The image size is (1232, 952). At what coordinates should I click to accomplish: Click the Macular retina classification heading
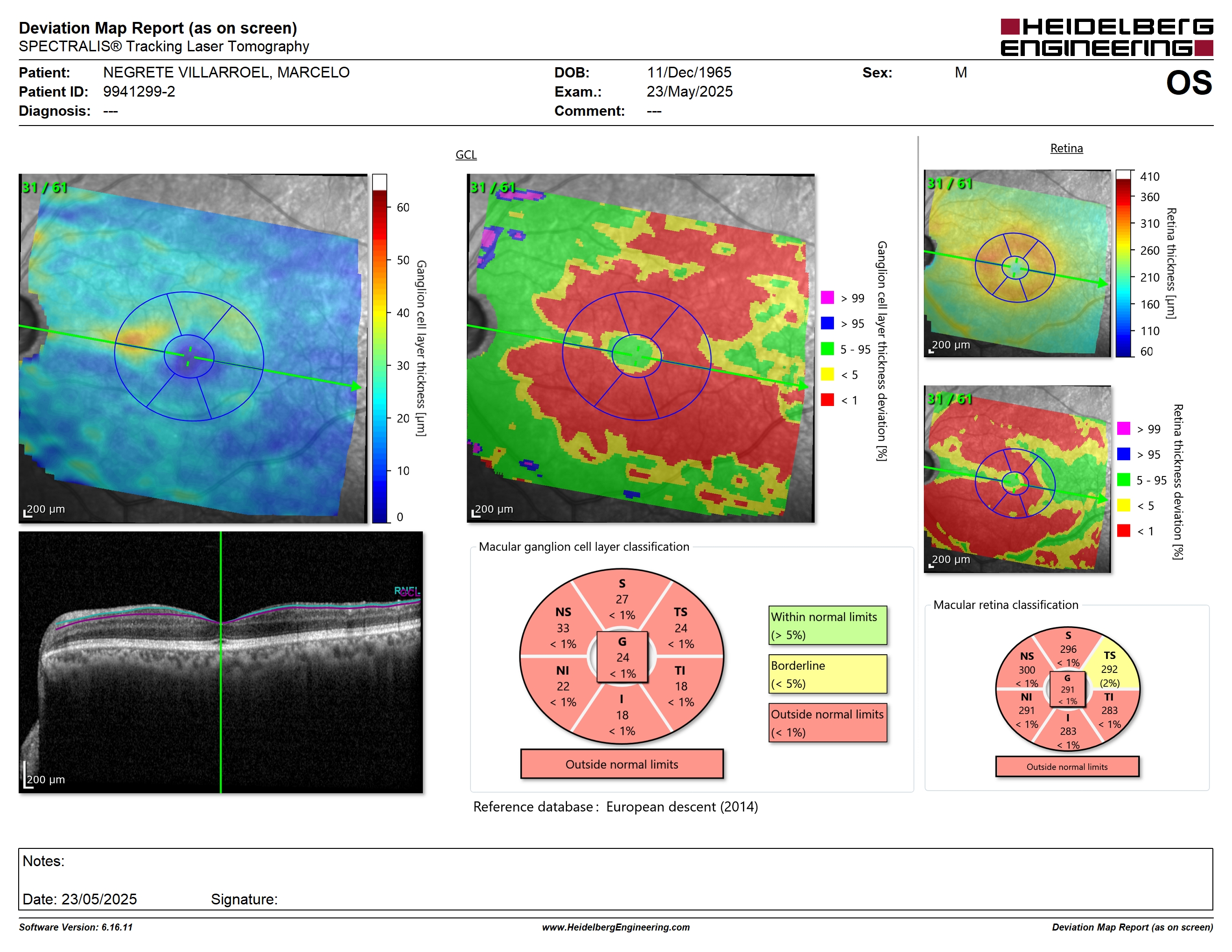point(1005,605)
